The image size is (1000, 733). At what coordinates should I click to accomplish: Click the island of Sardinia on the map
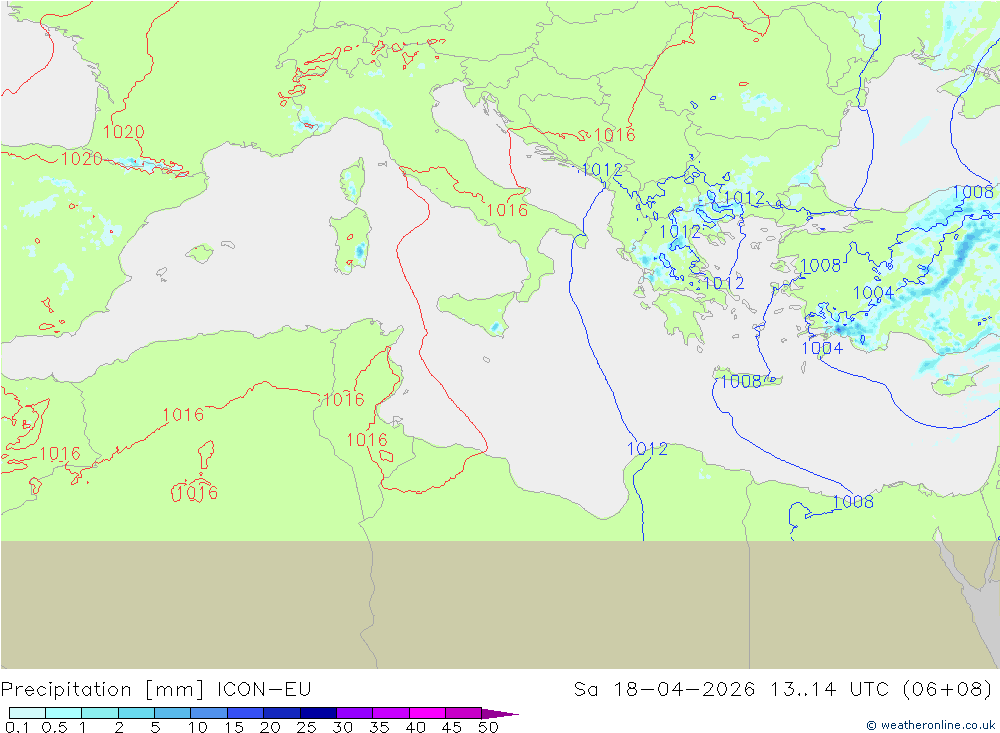click(350, 241)
